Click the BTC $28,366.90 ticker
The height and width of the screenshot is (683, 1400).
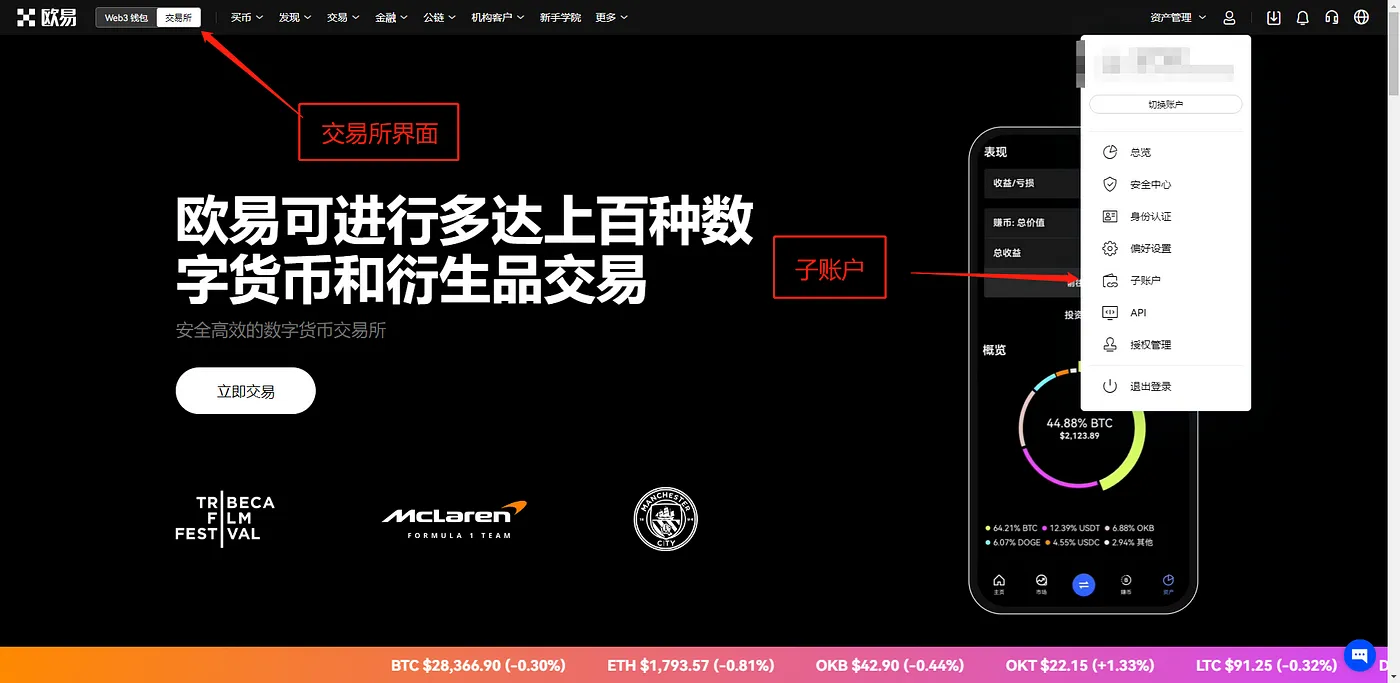[478, 665]
